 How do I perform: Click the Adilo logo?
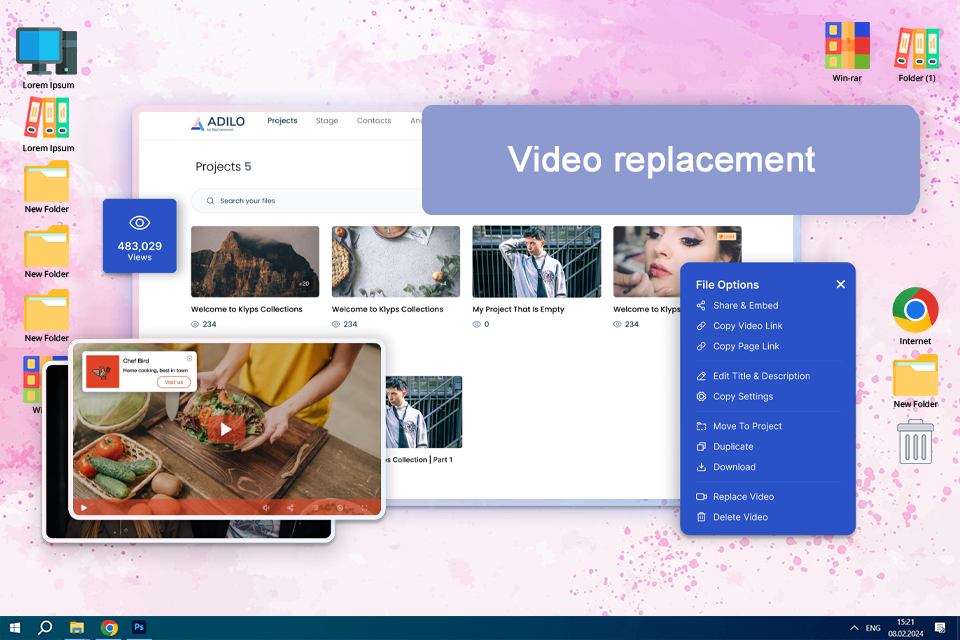pyautogui.click(x=218, y=122)
